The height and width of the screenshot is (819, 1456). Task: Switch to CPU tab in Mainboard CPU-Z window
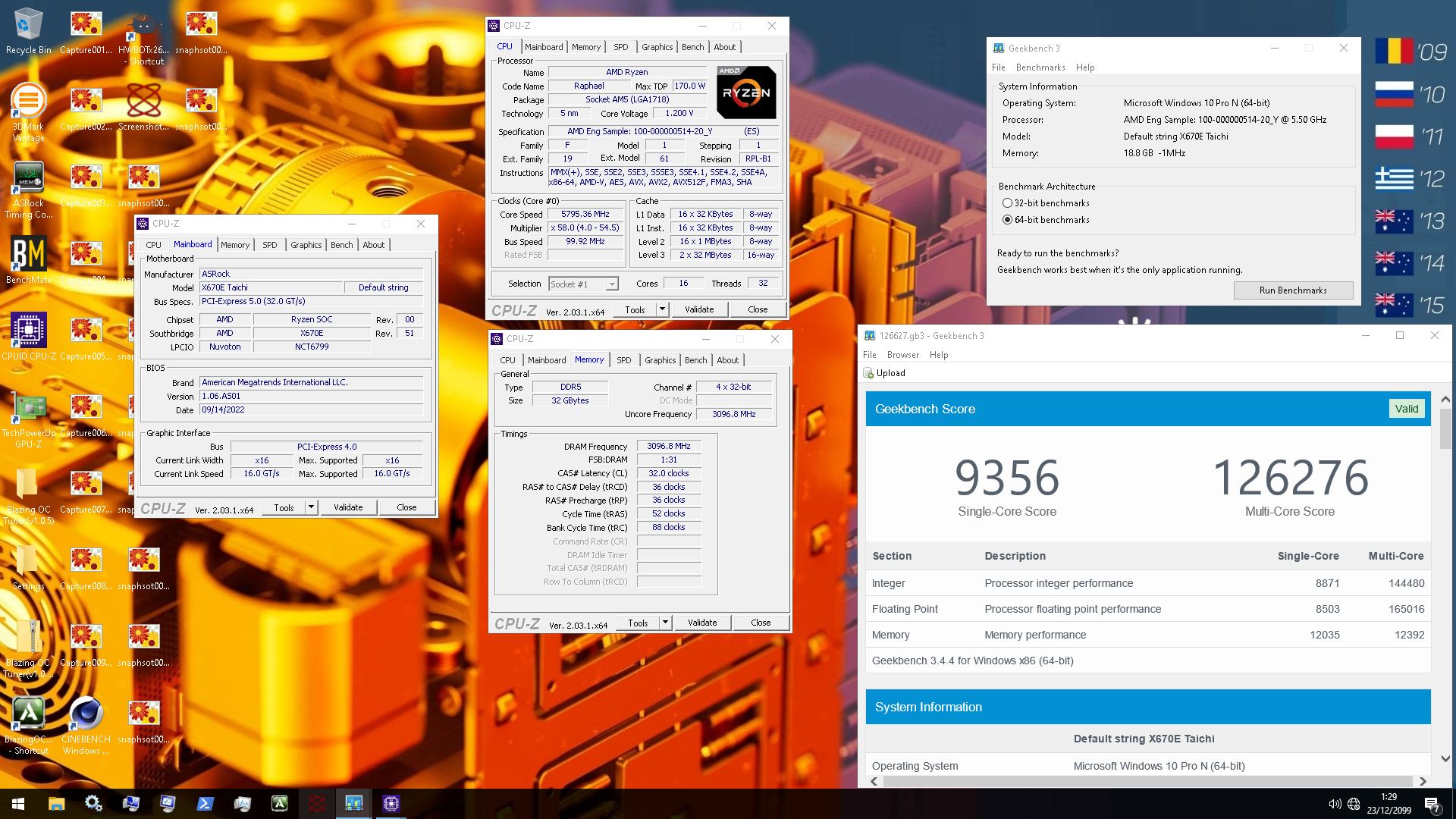coord(153,245)
